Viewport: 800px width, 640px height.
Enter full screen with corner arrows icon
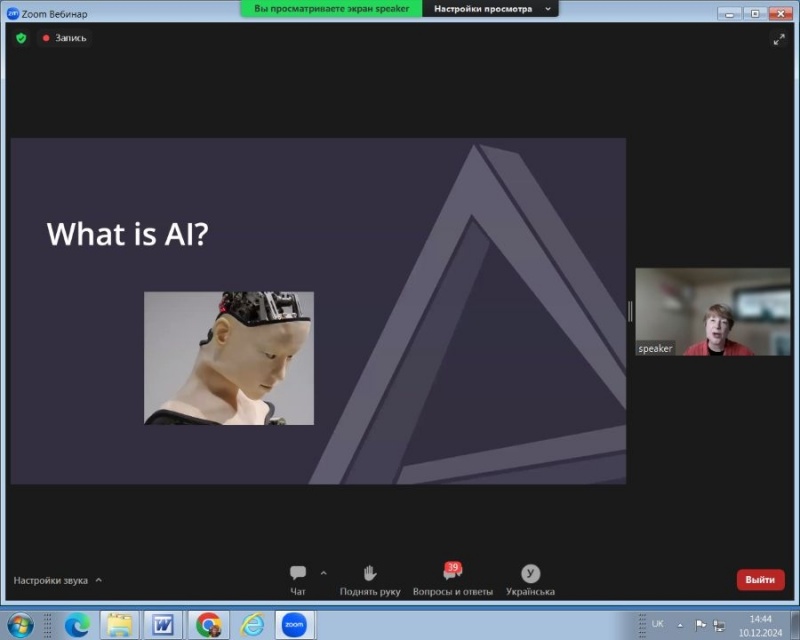coord(779,39)
